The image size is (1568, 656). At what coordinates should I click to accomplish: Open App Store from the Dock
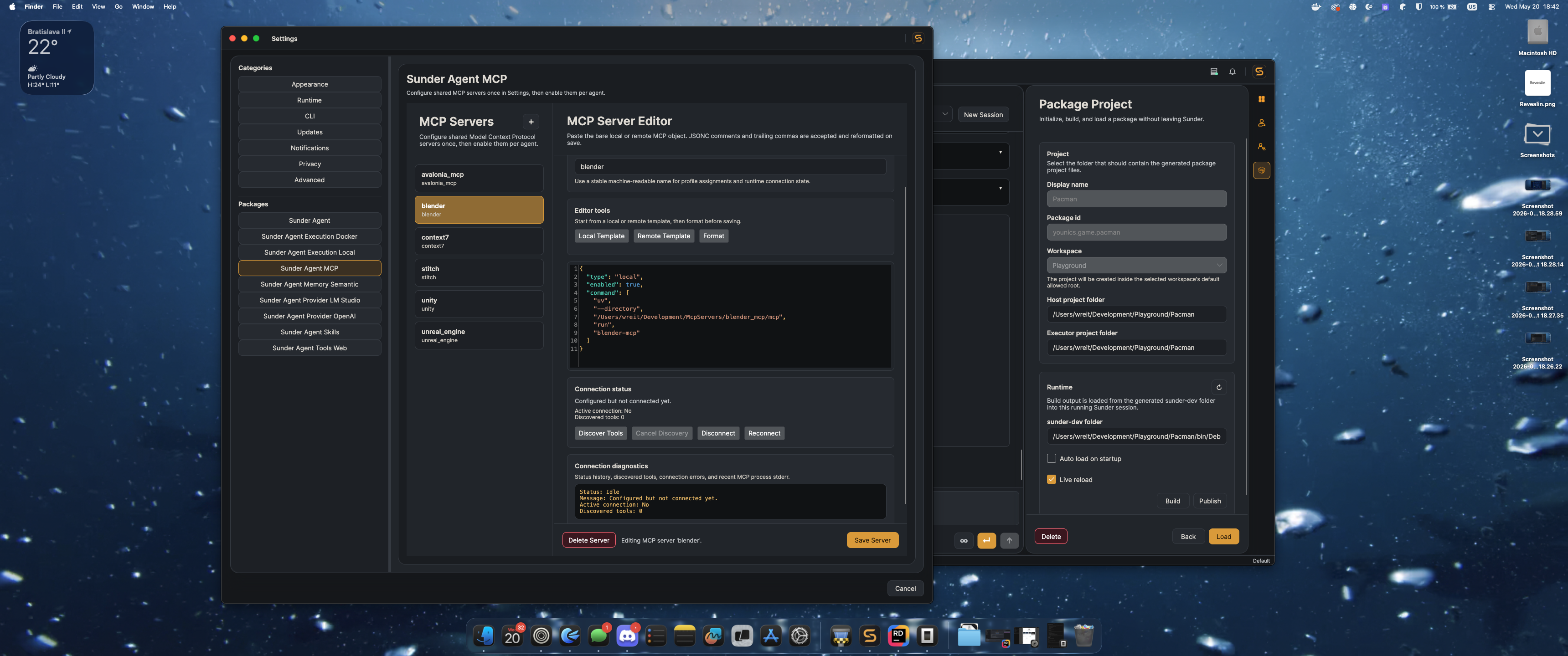771,636
